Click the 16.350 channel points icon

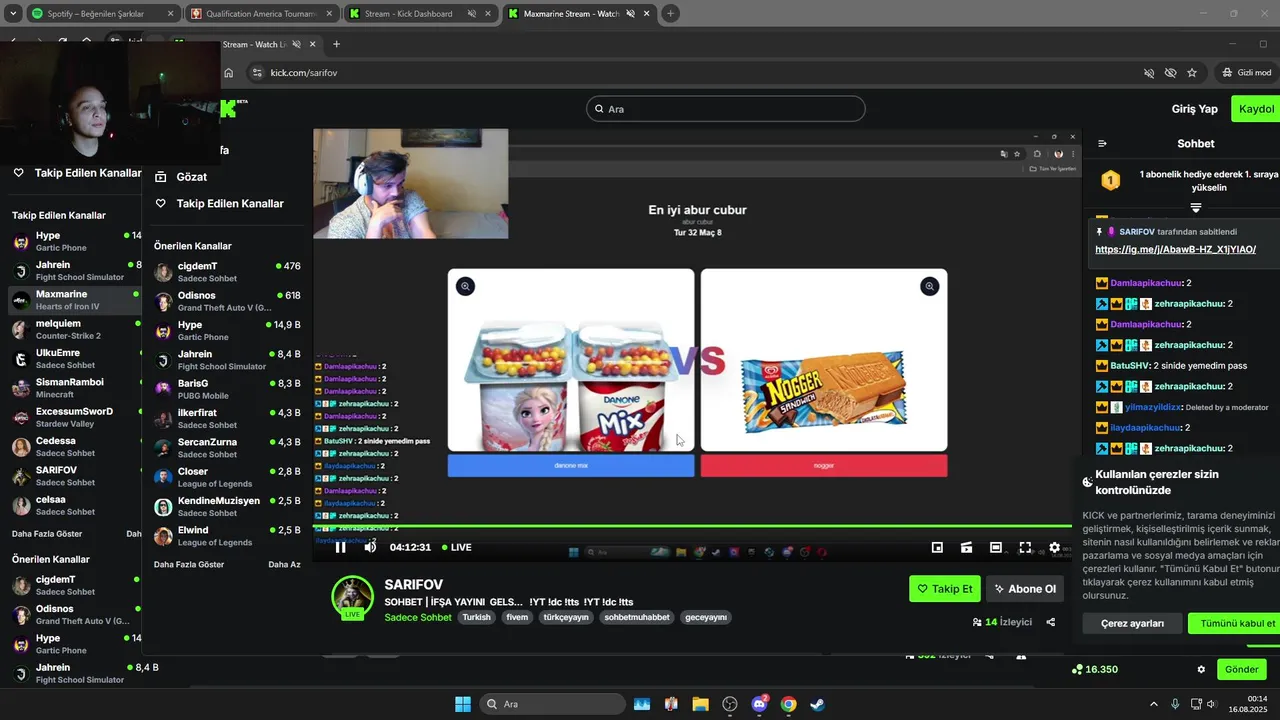pyautogui.click(x=1077, y=669)
